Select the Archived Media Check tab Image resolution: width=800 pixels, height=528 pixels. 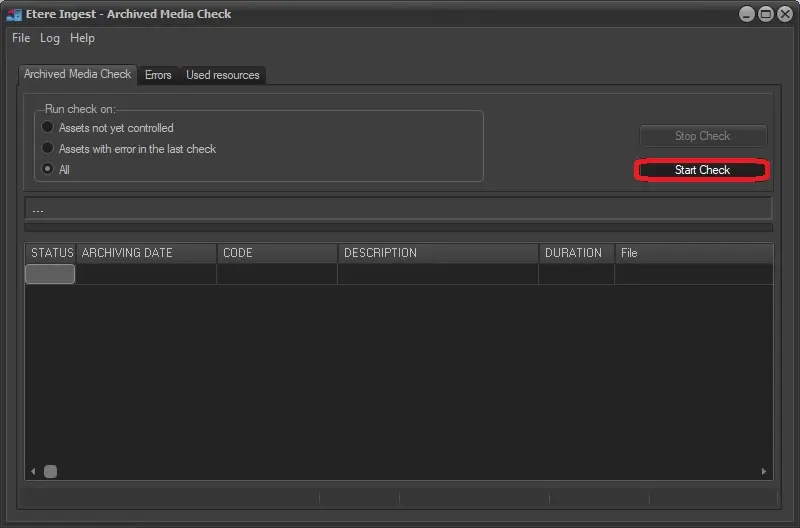coord(77,74)
